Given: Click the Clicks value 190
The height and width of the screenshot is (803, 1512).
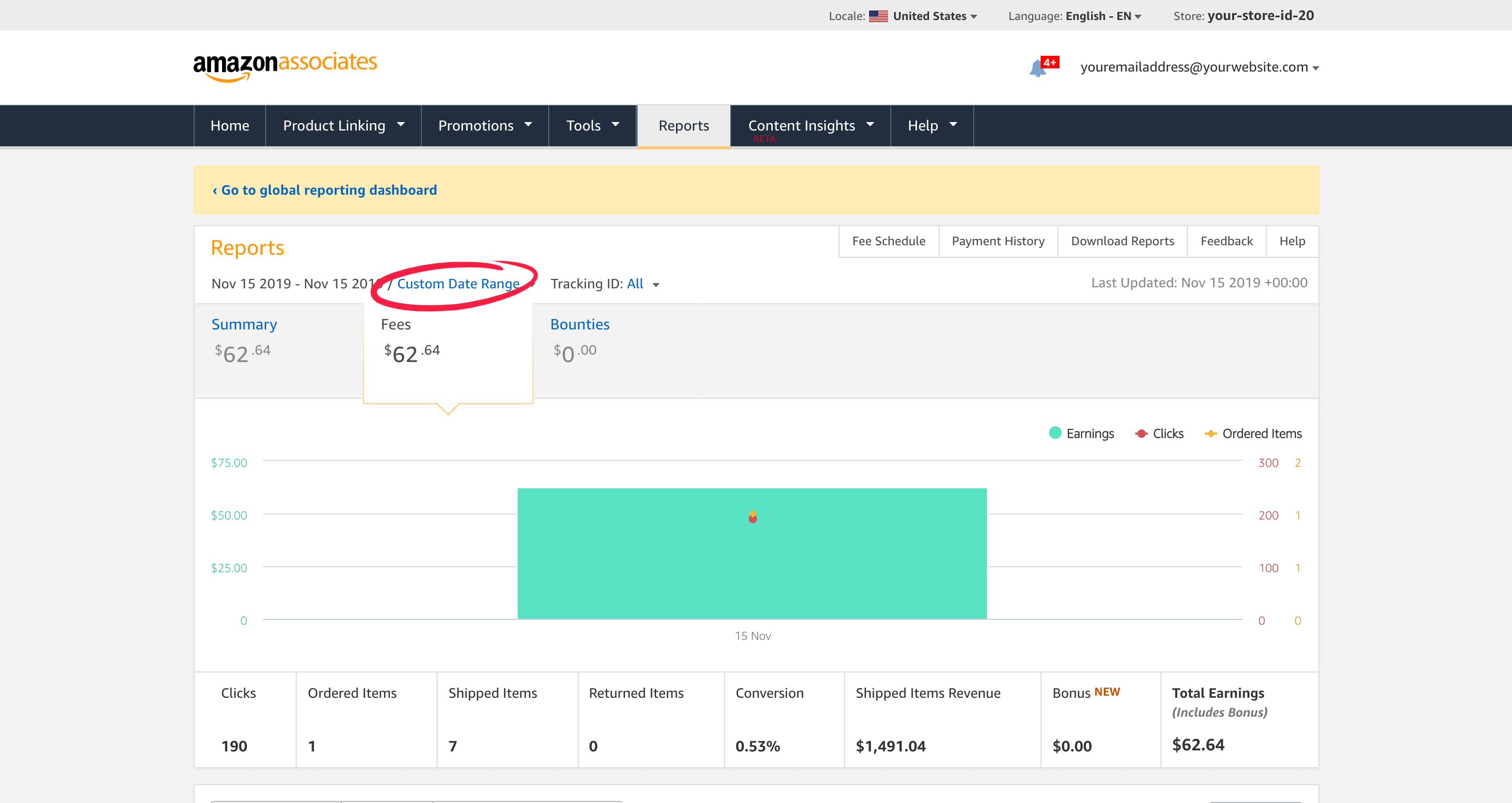Looking at the screenshot, I should pos(234,746).
